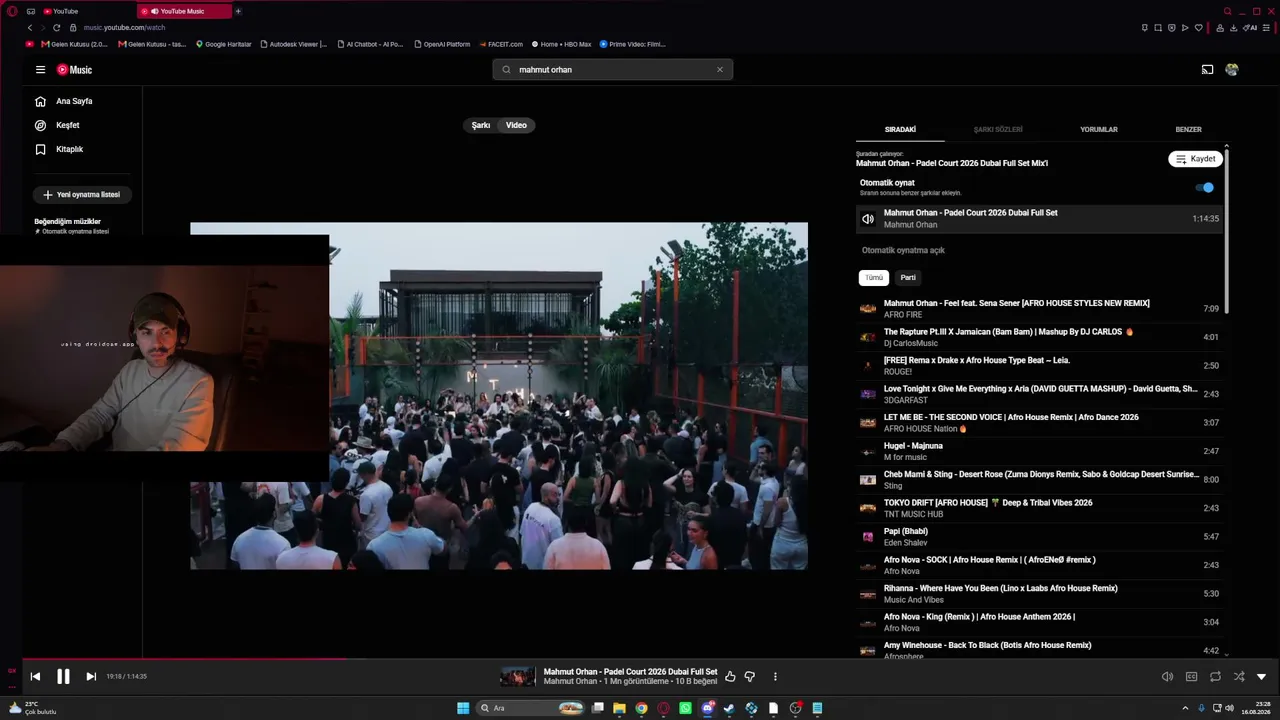
Task: Toggle the closed captions icon
Action: (x=1191, y=677)
